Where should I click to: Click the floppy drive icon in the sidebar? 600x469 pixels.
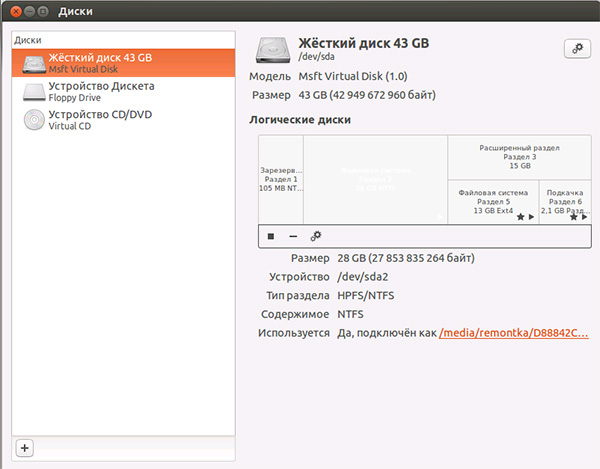coord(34,92)
